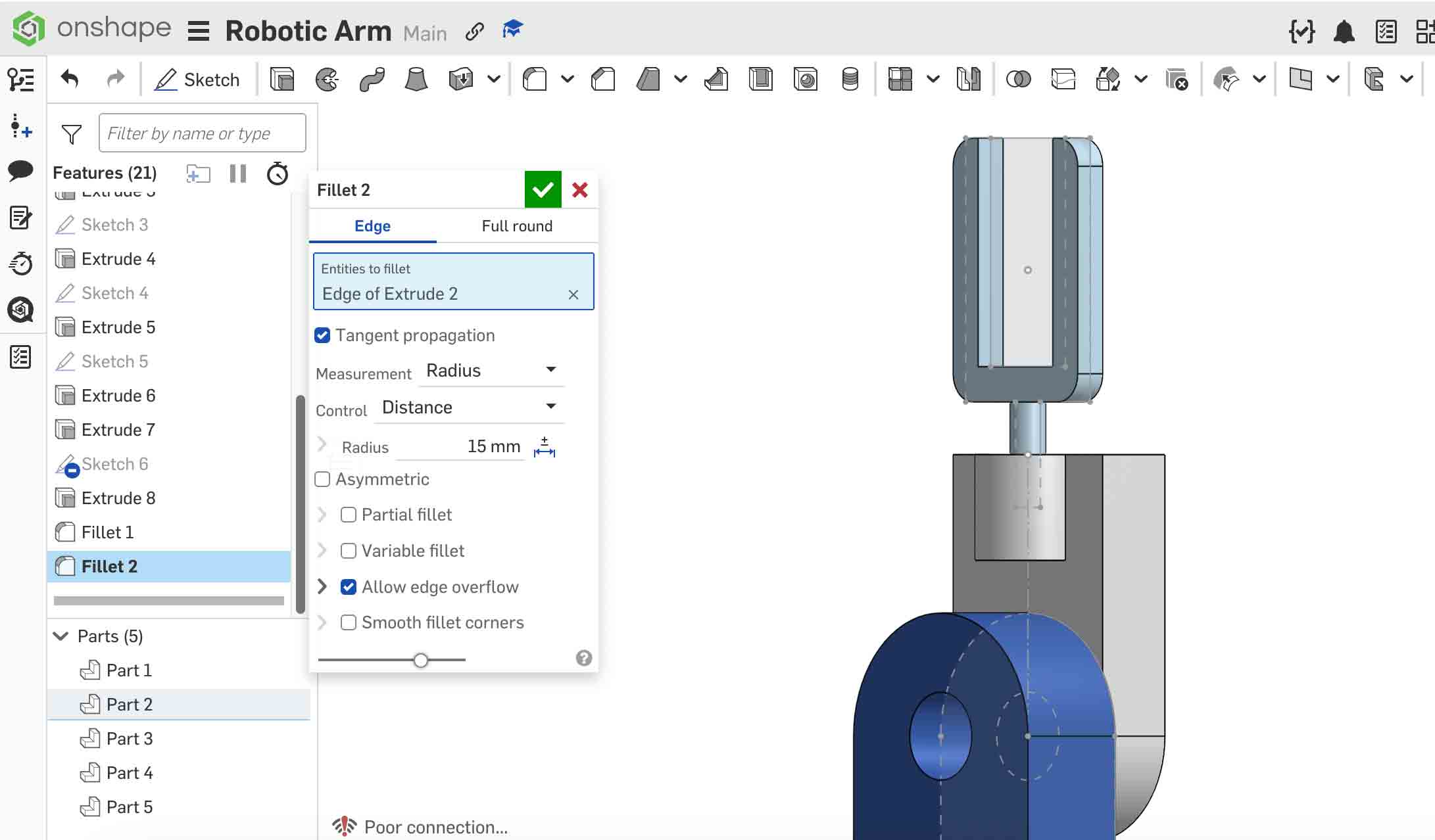Activate the Boolean tool
The width and height of the screenshot is (1435, 840).
point(1018,79)
